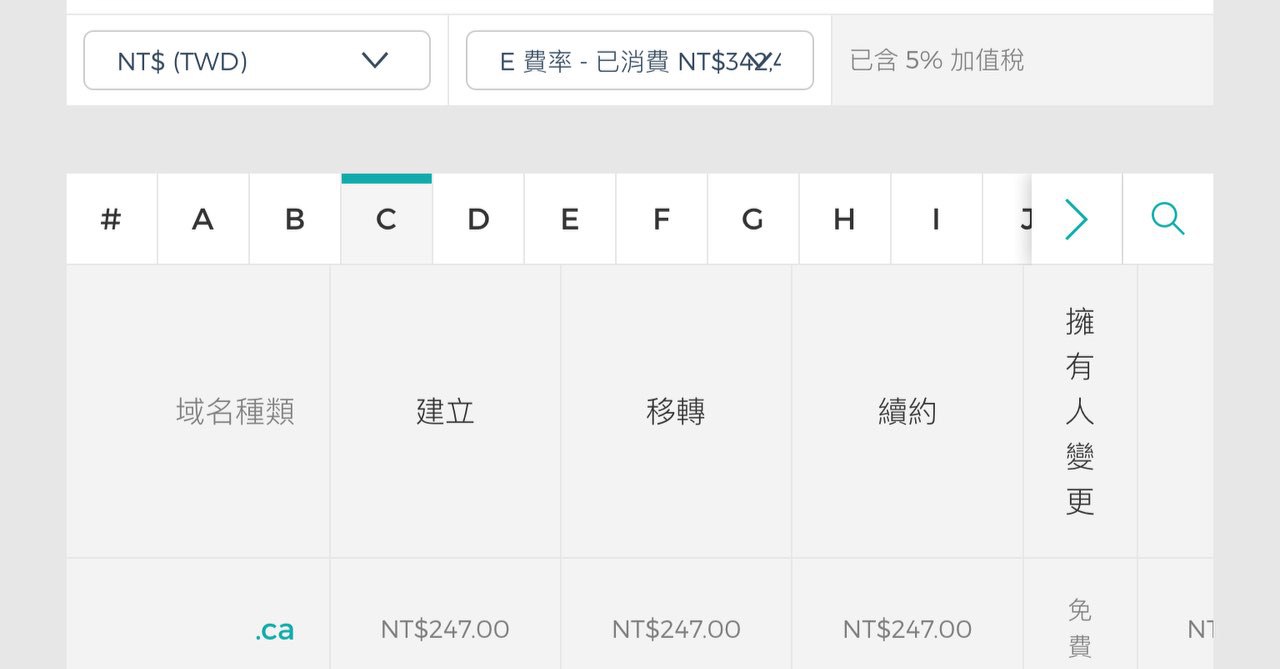Switch to letter E tab

pyautogui.click(x=570, y=219)
